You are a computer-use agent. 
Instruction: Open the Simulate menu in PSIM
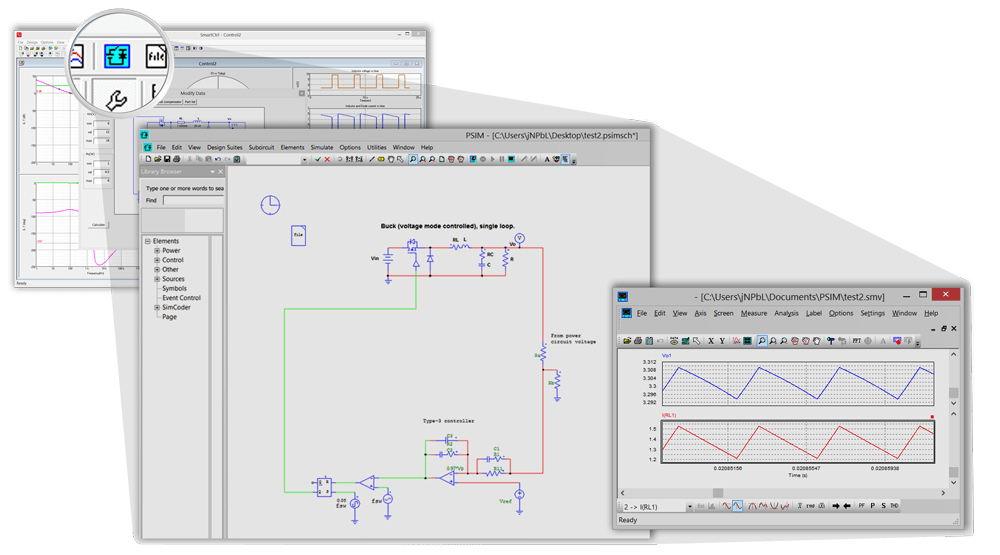[322, 147]
